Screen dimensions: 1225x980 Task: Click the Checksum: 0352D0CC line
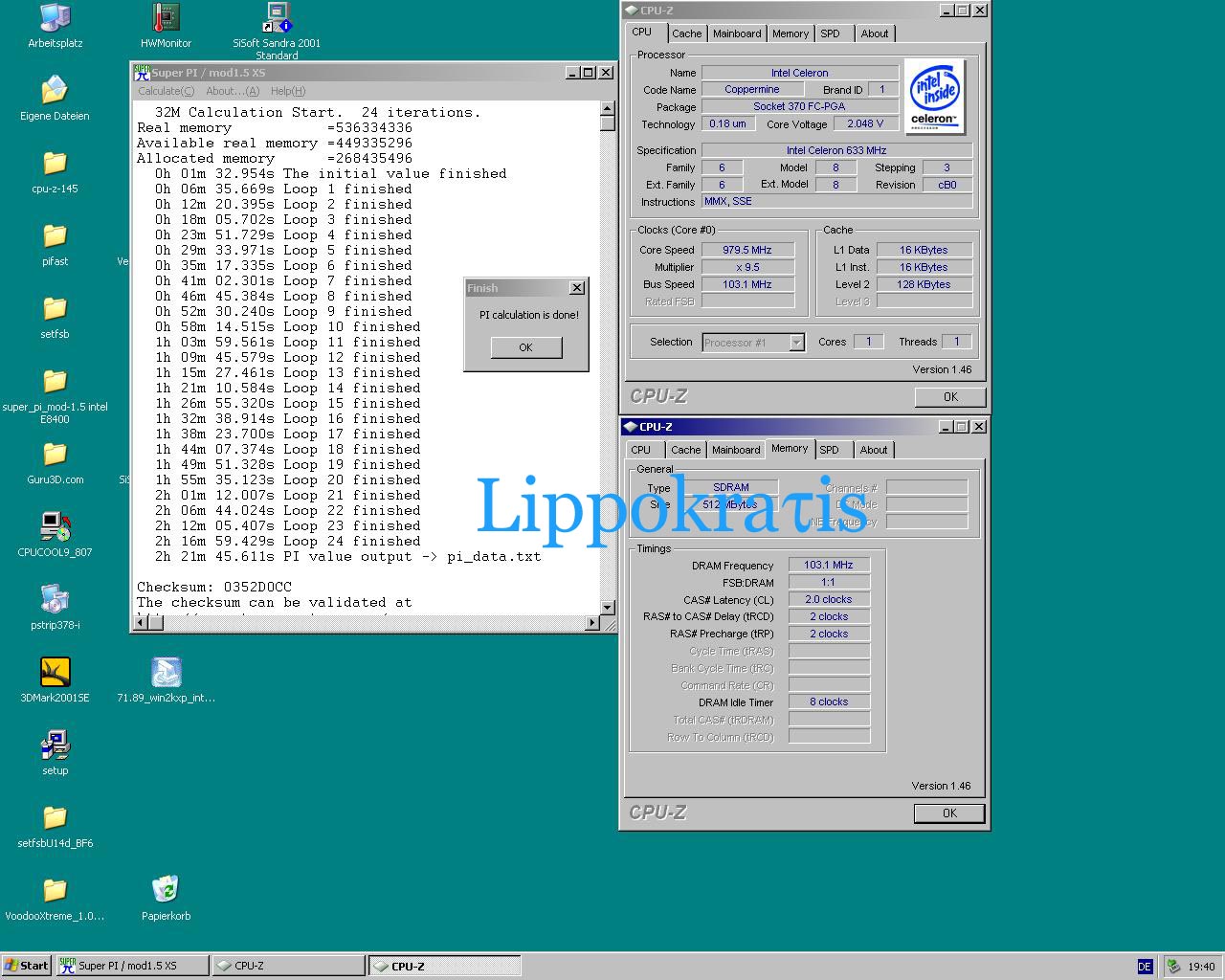[x=214, y=588]
